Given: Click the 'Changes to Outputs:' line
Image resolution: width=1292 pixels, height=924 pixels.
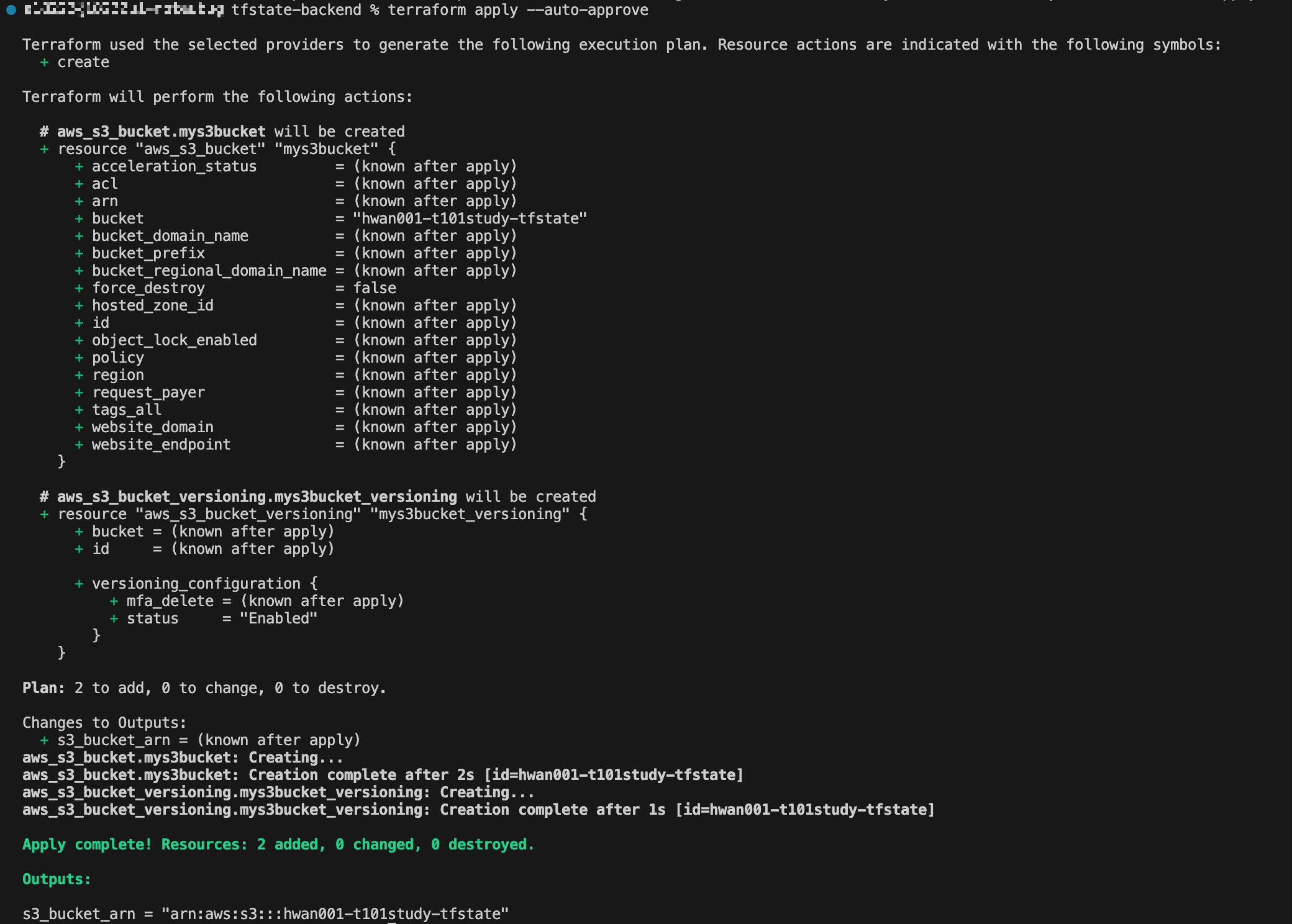Looking at the screenshot, I should coord(104,723).
